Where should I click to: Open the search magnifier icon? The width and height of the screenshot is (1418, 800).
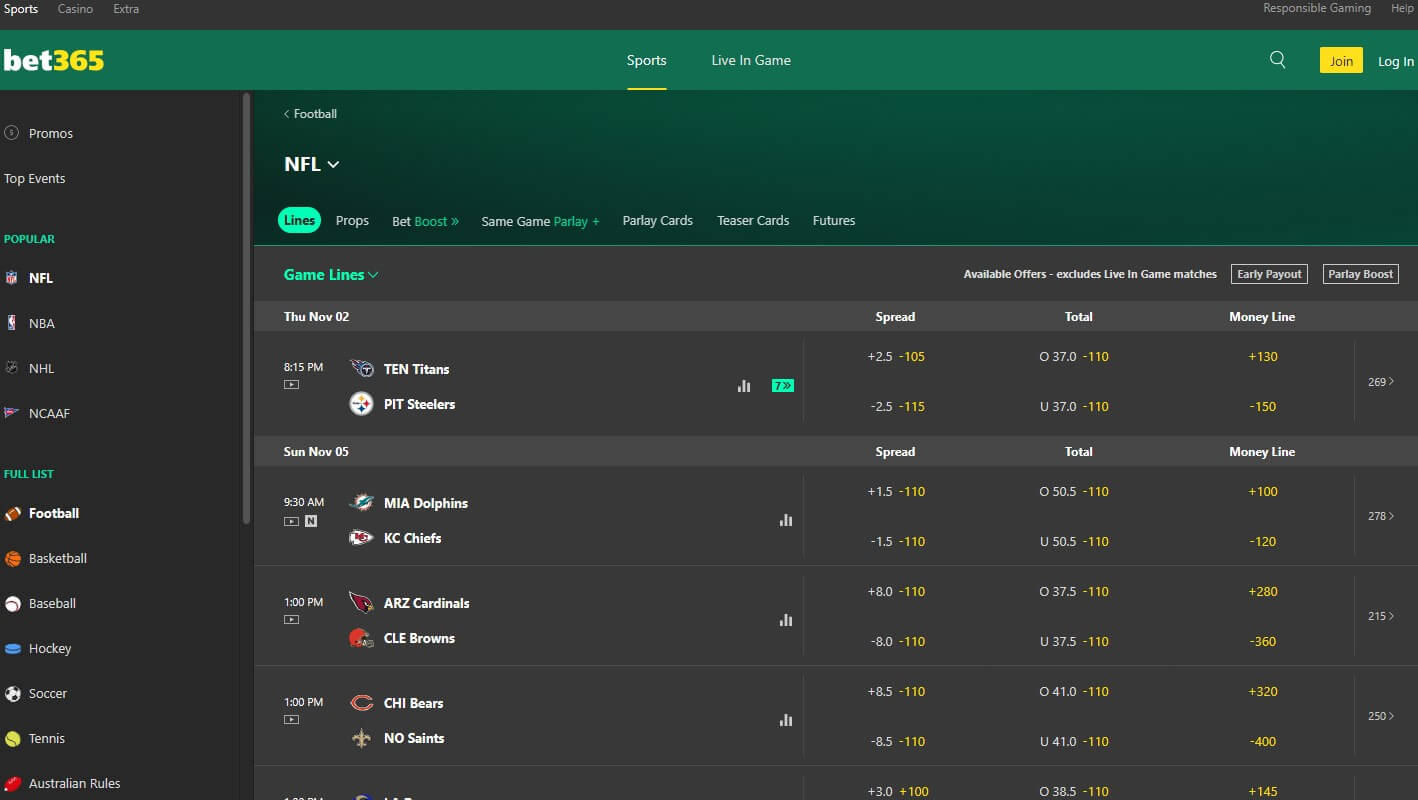coord(1277,60)
